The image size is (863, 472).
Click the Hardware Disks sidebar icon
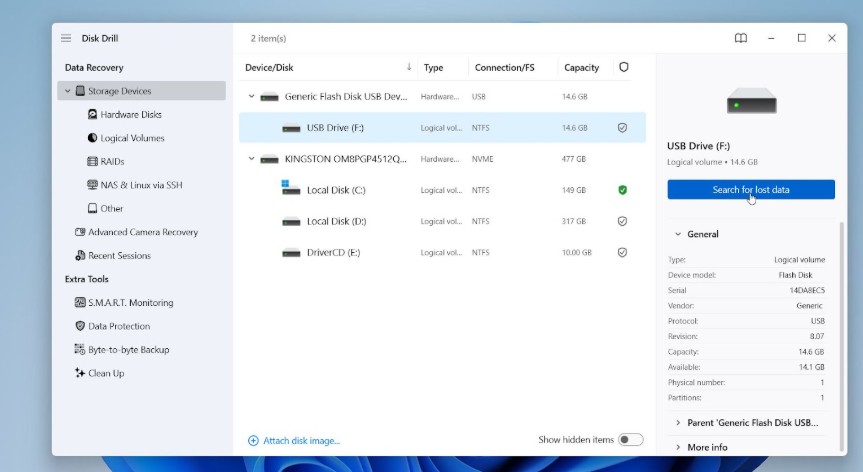92,114
